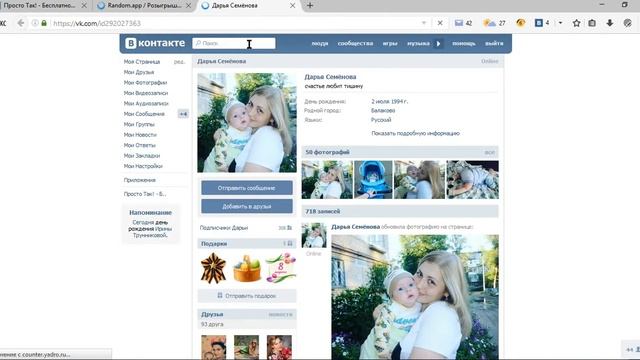Open the '718 записей' wall header
The height and width of the screenshot is (360, 640).
click(400, 211)
